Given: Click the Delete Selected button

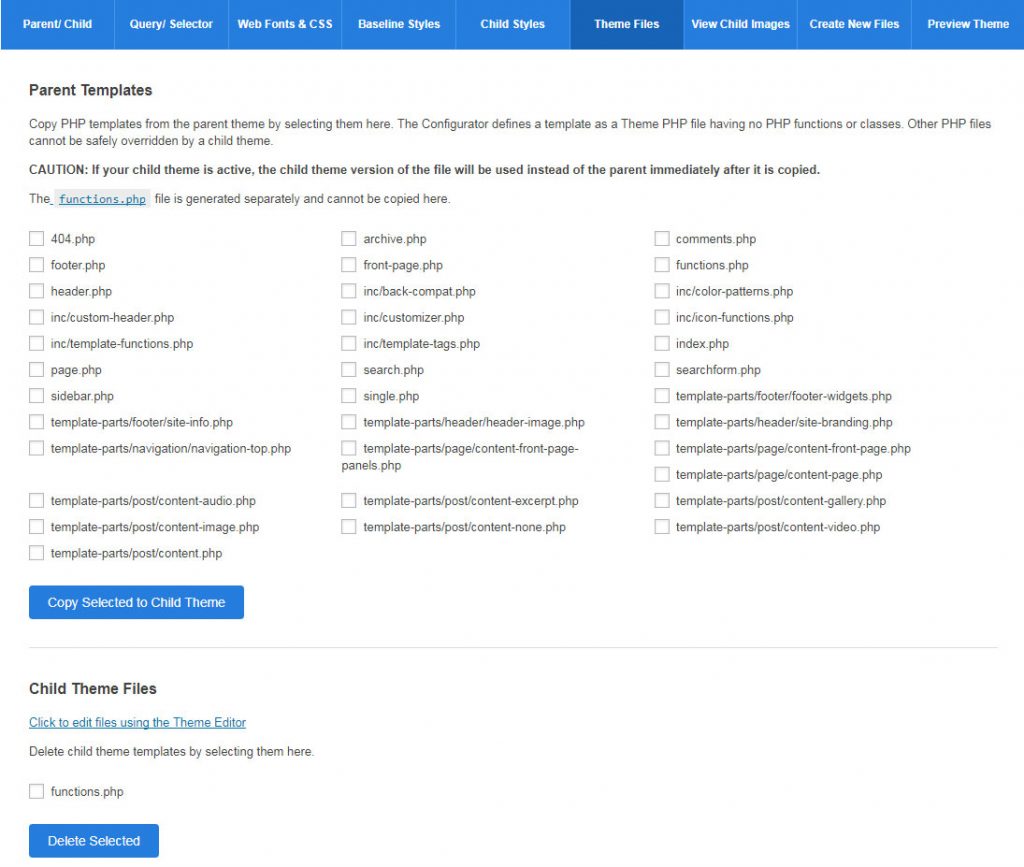Looking at the screenshot, I should [x=93, y=841].
